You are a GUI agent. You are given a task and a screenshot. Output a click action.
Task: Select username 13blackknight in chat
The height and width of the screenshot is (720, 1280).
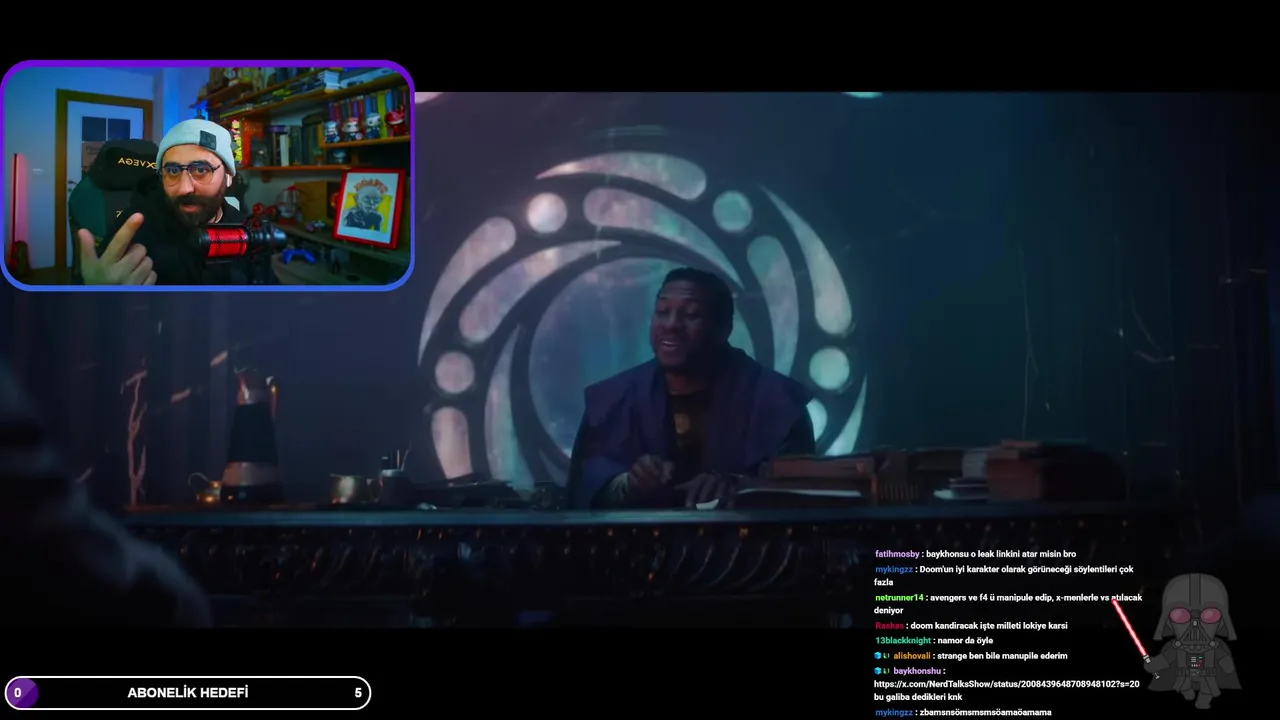903,641
